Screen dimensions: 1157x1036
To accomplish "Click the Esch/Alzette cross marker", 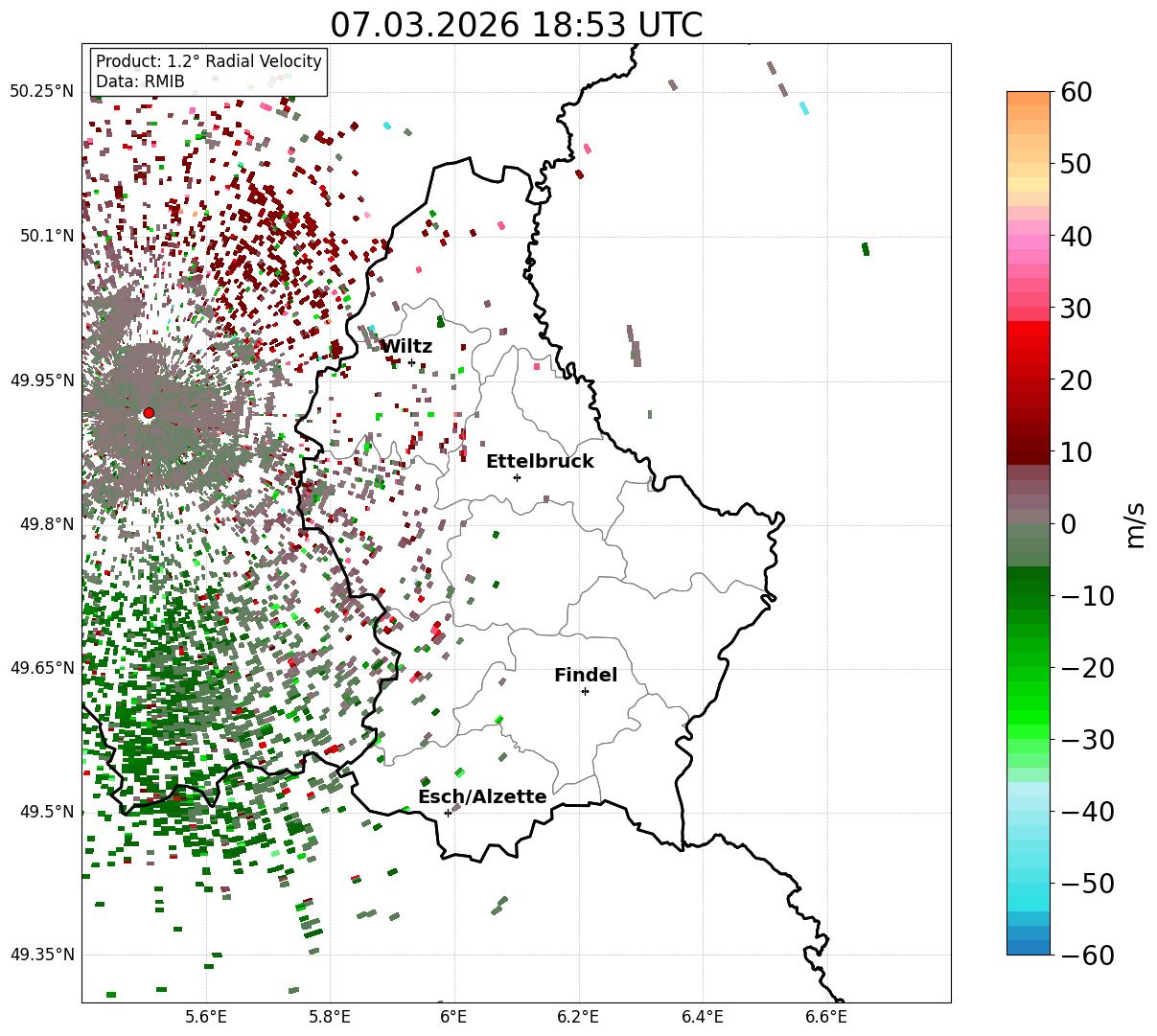I will click(x=448, y=813).
